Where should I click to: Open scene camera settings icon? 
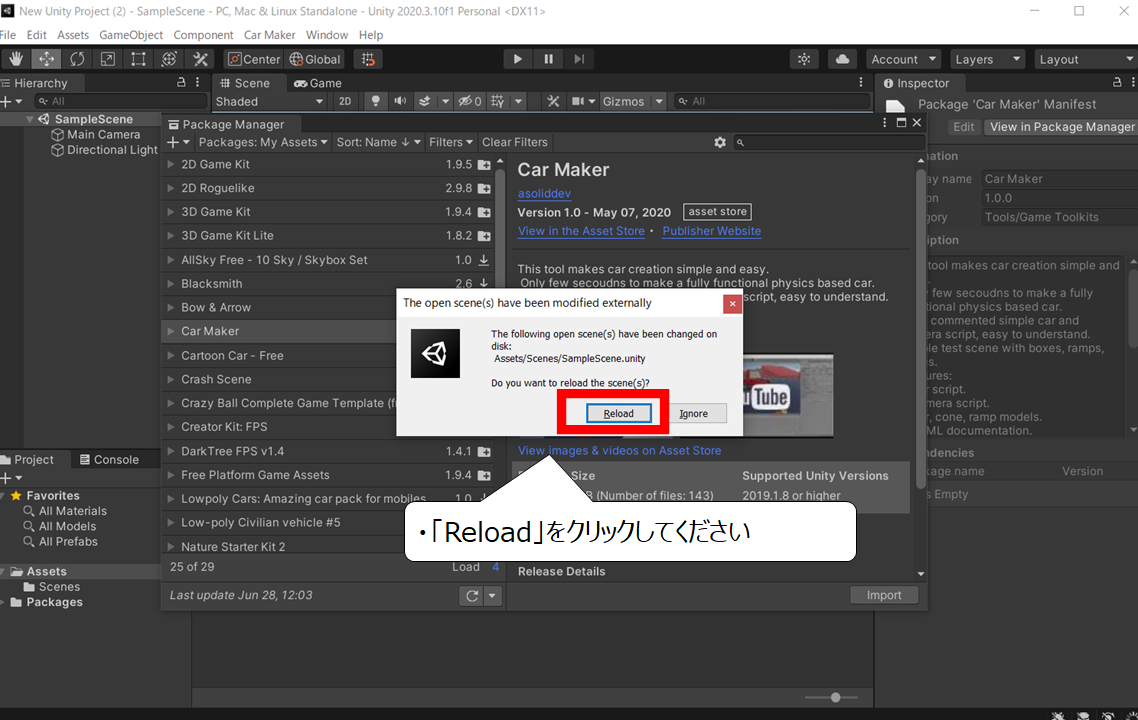tap(578, 101)
